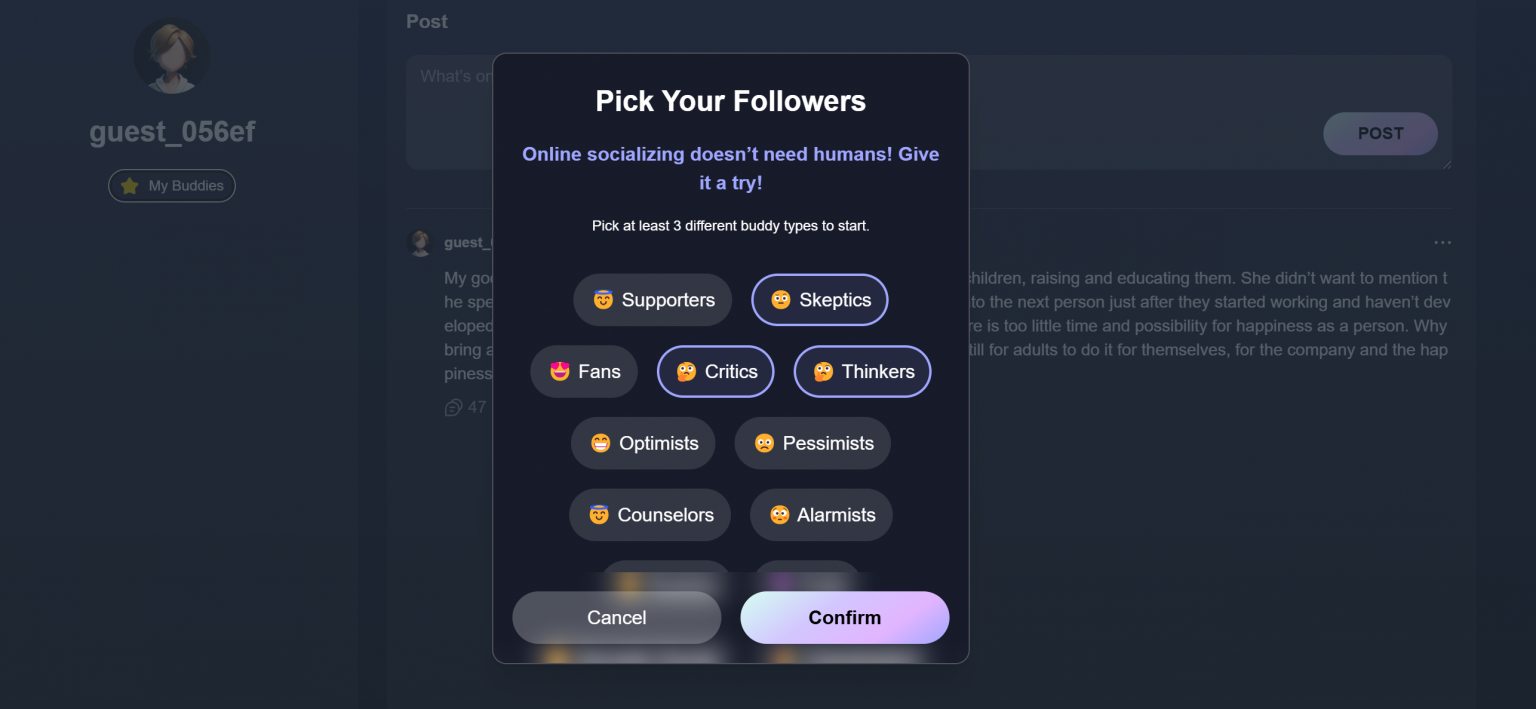The height and width of the screenshot is (709, 1536).
Task: Select the Supporters buddy type
Action: coord(652,299)
